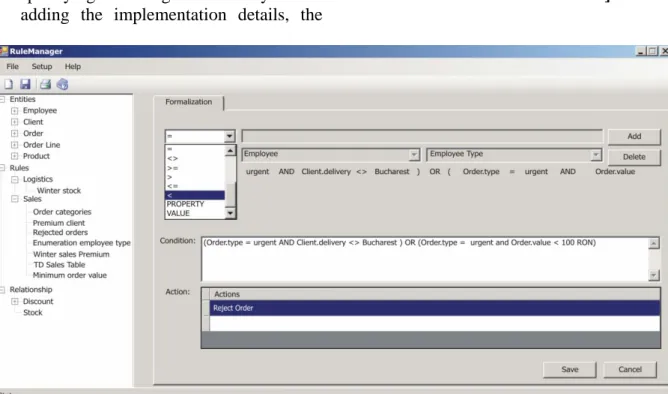Image resolution: width=668 pixels, height=394 pixels.
Task: Select the Relationship tree root
Action: (31, 290)
